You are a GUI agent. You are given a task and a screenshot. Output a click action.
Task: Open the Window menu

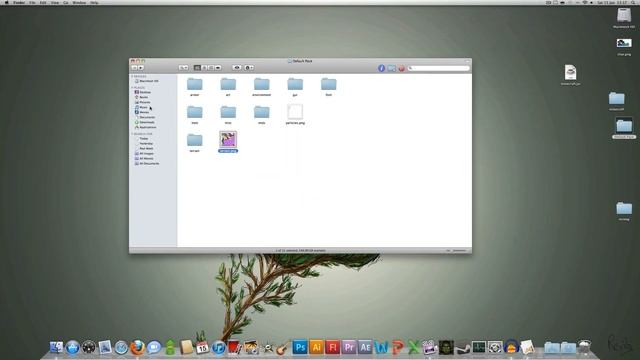79,2
